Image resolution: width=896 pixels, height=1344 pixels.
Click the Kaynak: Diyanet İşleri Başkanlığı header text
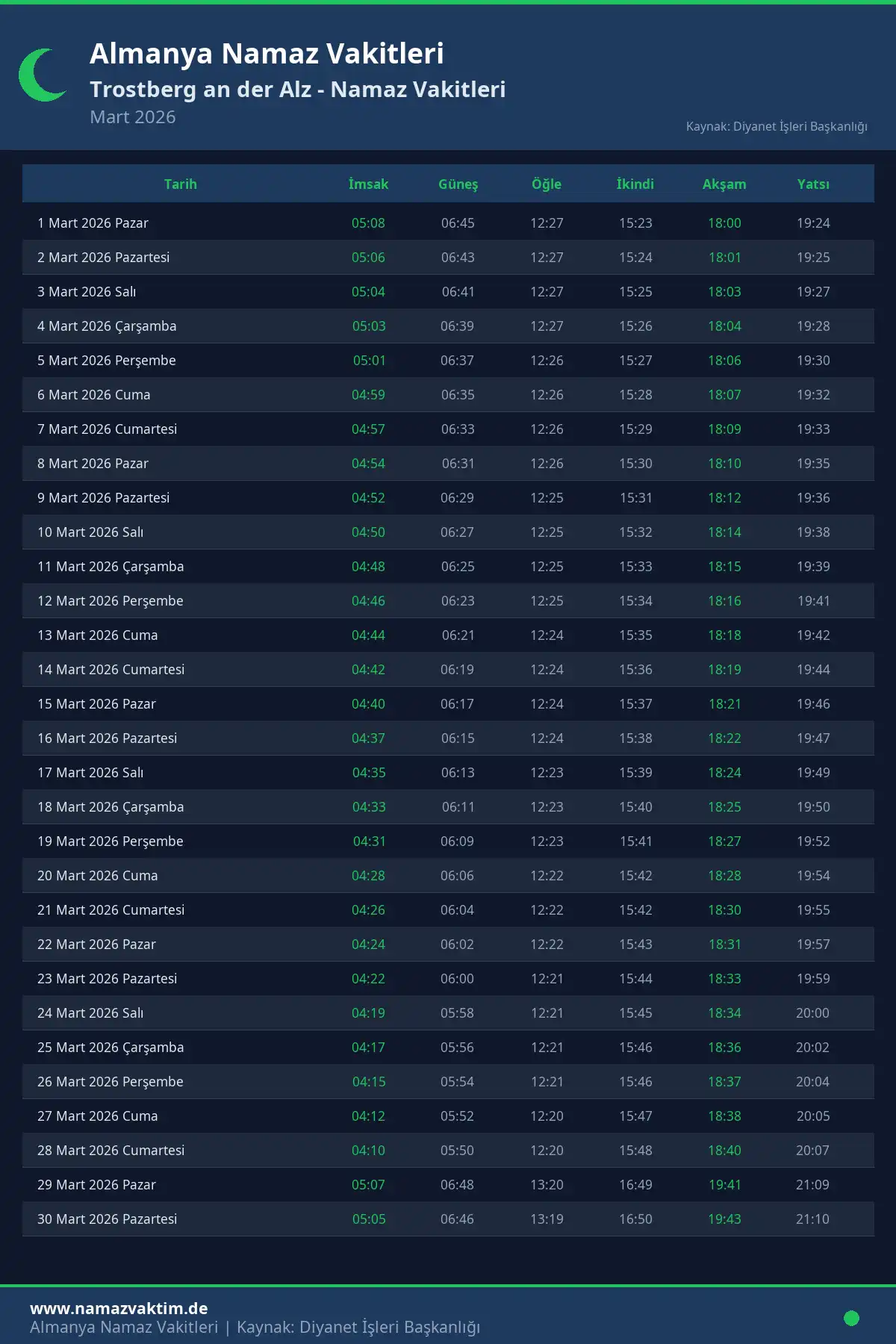pyautogui.click(x=777, y=126)
